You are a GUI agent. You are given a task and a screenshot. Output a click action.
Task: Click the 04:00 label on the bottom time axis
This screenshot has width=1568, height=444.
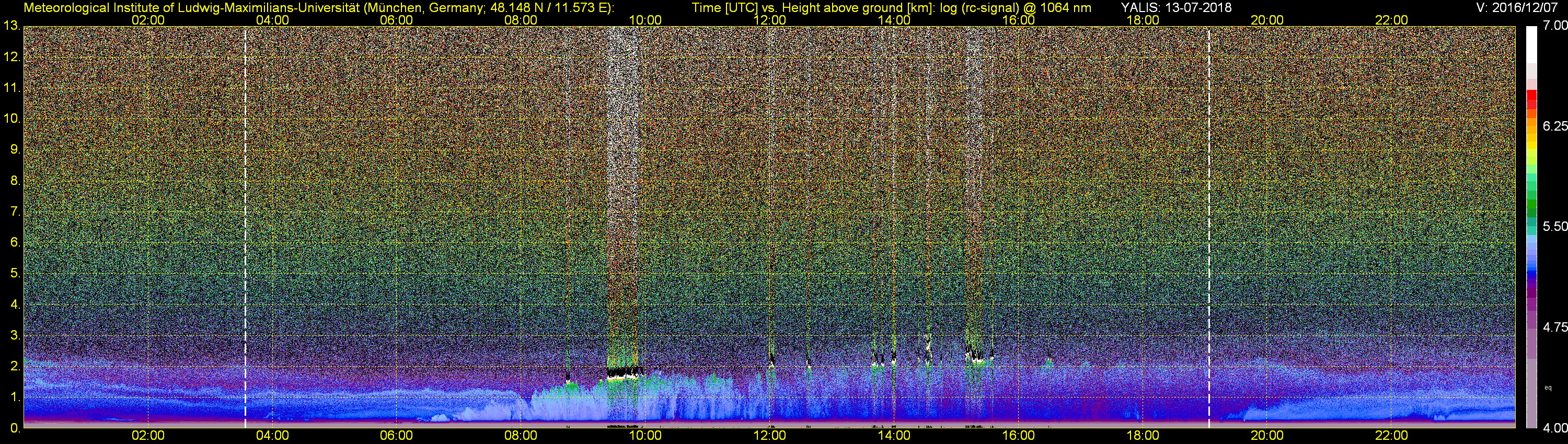click(272, 436)
